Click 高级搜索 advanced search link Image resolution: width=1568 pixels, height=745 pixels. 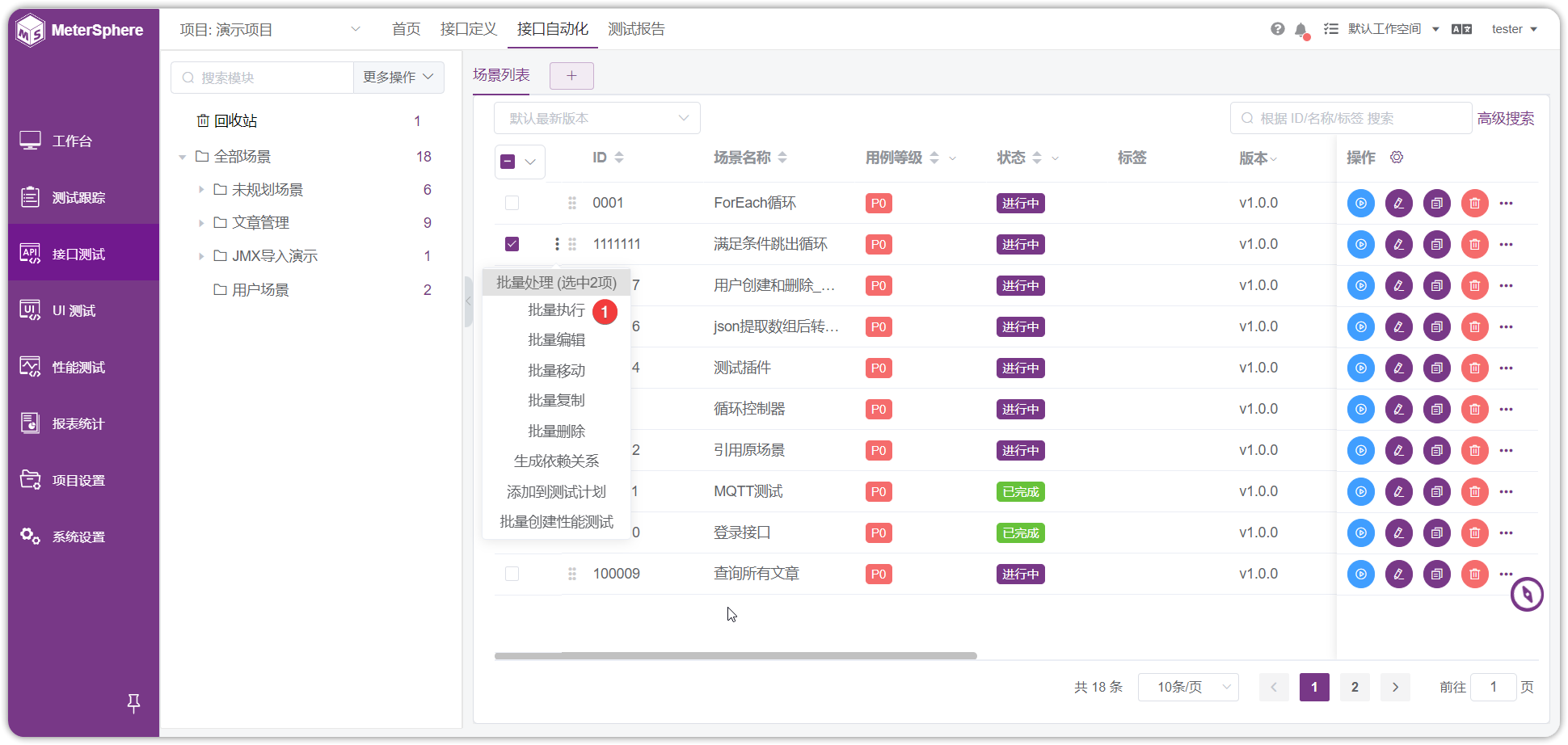1506,119
